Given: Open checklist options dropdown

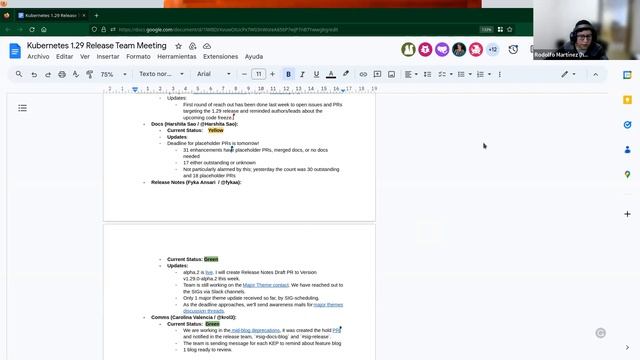Looking at the screenshot, I should point(451,74).
